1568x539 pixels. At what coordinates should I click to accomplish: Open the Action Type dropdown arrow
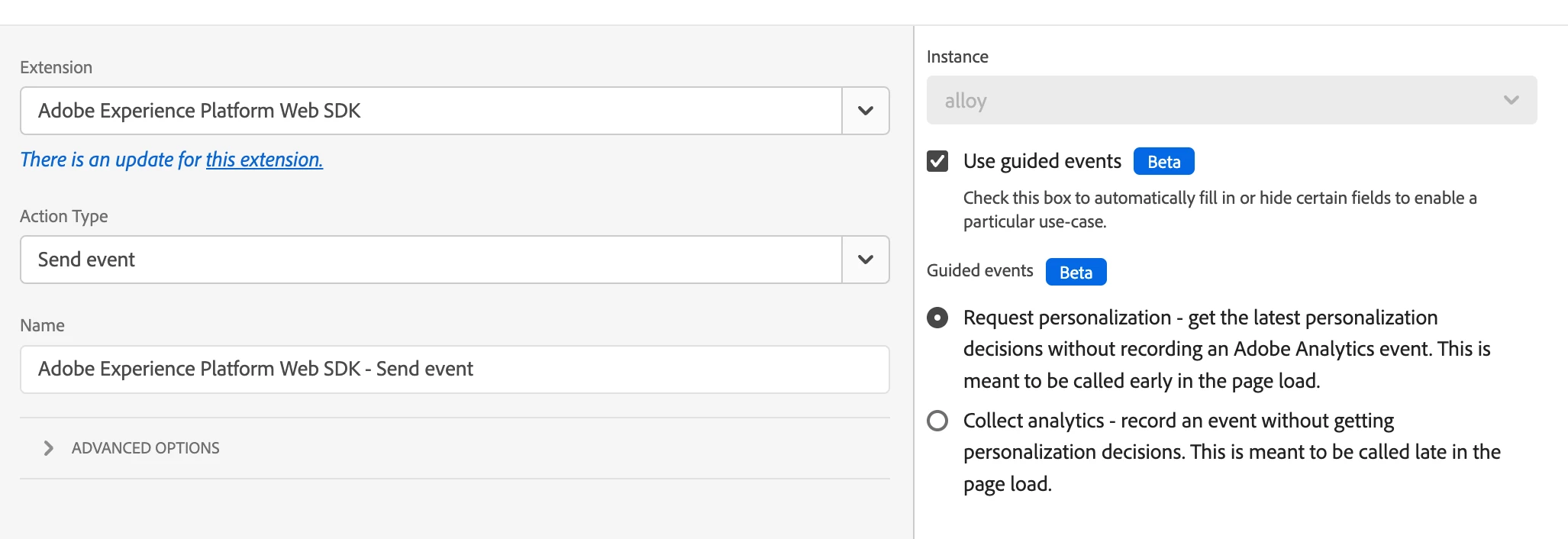(866, 260)
